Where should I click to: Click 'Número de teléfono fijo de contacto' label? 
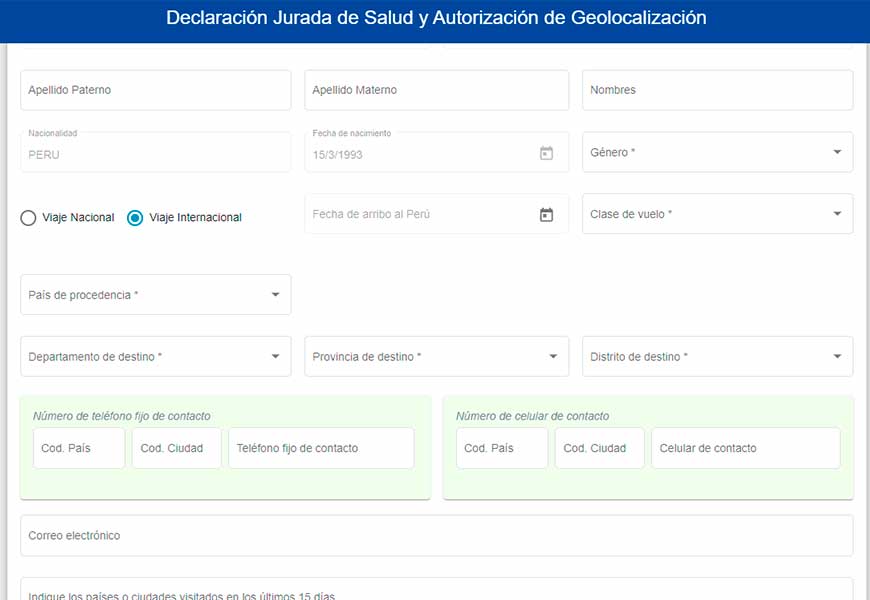pyautogui.click(x=122, y=416)
